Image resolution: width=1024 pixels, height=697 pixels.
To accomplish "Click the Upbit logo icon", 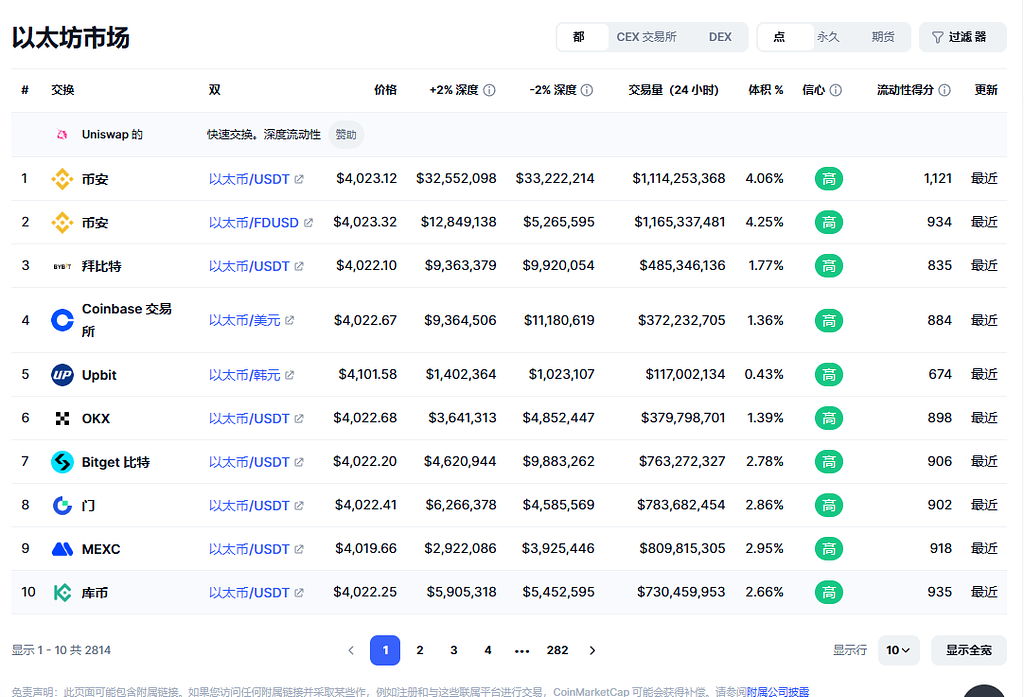I will coord(62,375).
